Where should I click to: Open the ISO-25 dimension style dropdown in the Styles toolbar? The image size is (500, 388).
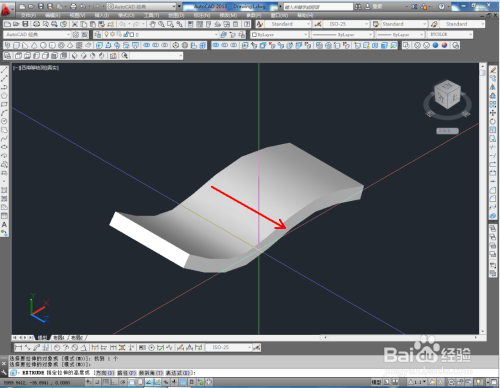(x=346, y=24)
